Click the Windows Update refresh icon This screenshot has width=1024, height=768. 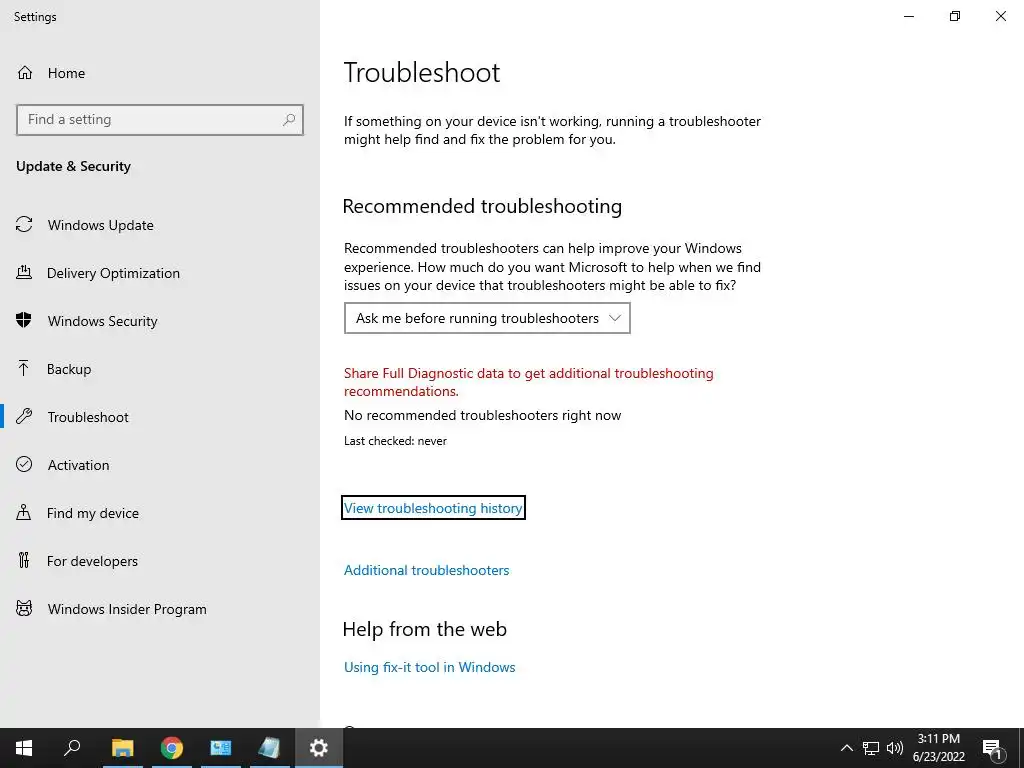click(24, 225)
